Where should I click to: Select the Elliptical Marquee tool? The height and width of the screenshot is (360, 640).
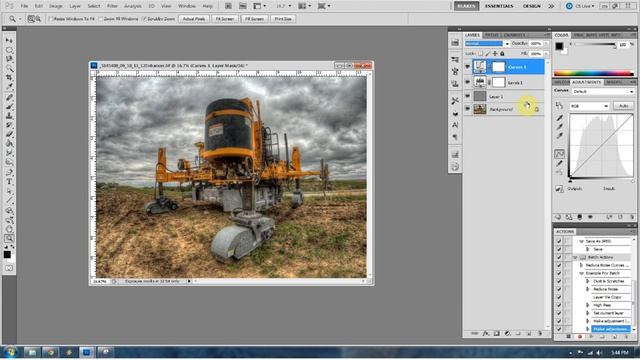point(9,50)
